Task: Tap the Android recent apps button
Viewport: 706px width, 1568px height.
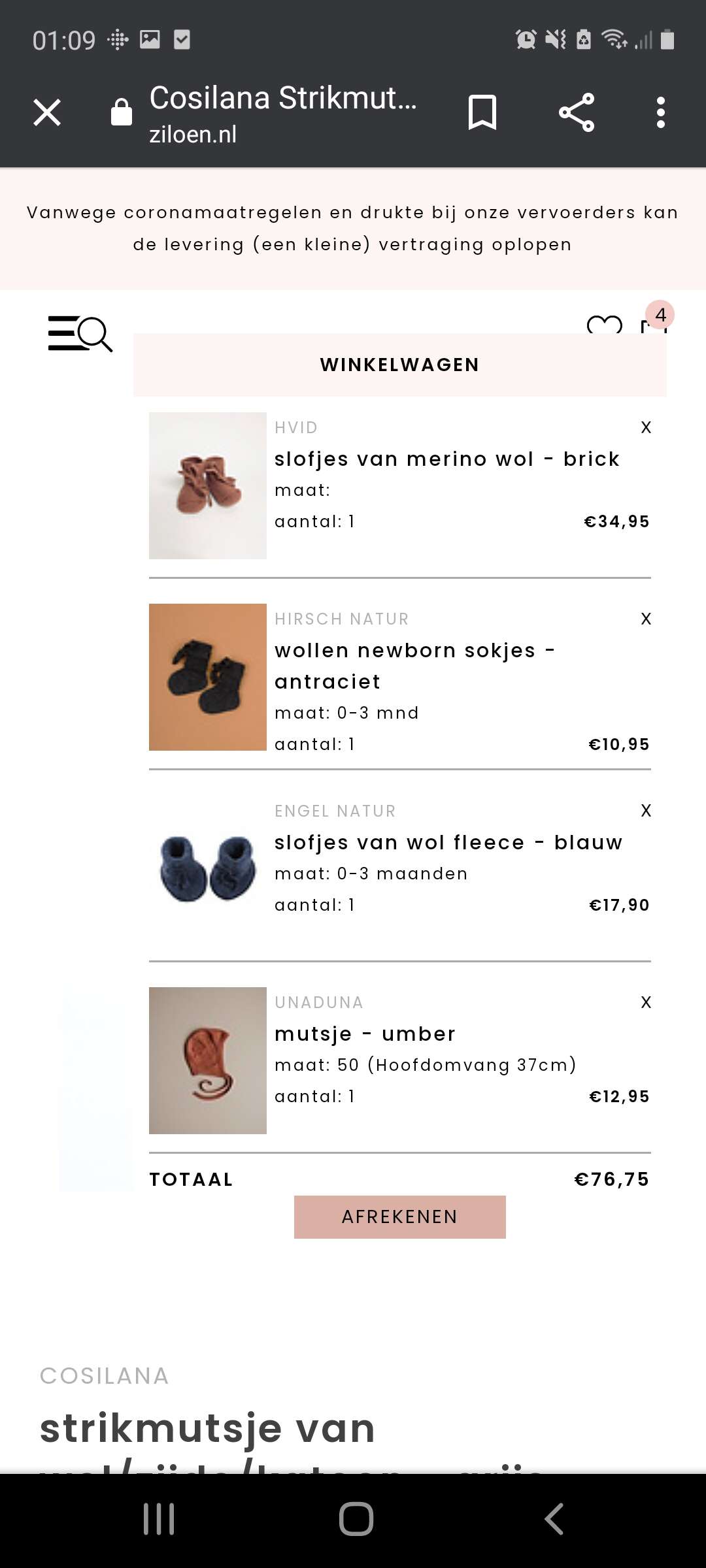Action: (159, 1519)
